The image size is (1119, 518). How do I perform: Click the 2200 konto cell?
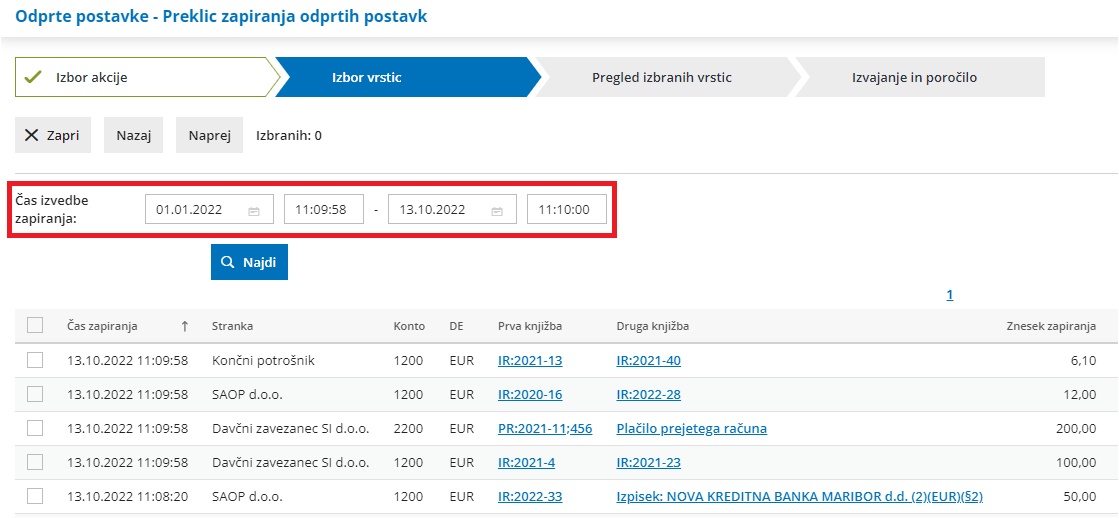tap(407, 429)
